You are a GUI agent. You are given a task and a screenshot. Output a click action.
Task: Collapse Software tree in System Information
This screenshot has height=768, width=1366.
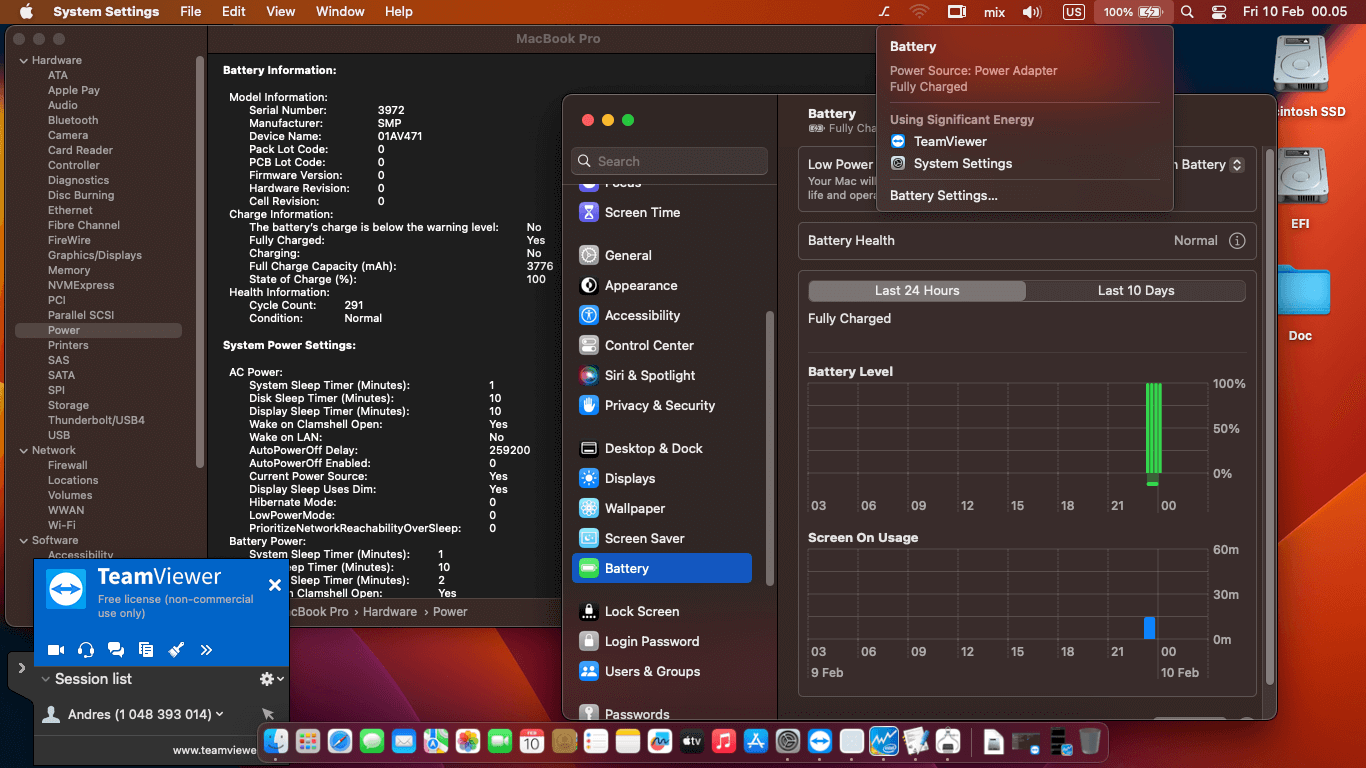tap(23, 541)
